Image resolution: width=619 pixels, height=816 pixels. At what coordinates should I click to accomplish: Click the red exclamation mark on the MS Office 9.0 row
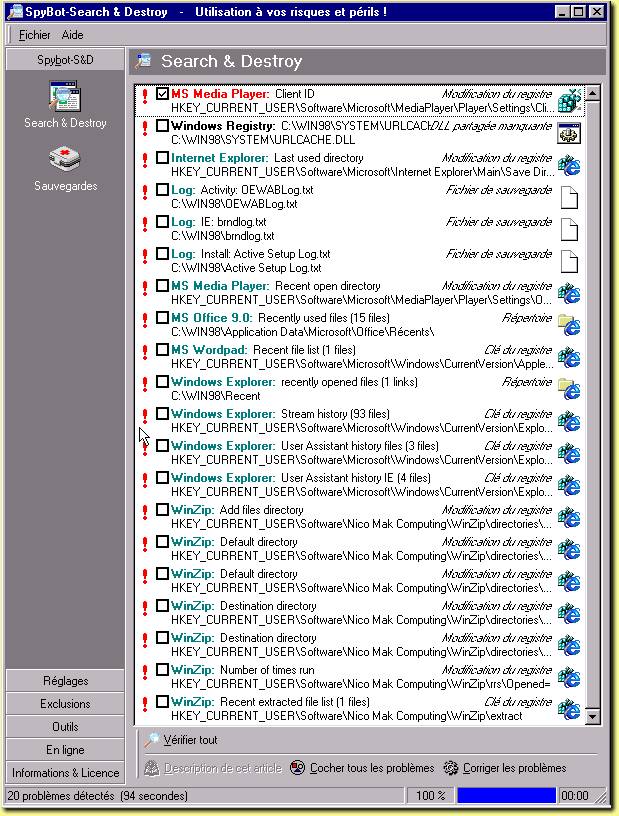click(145, 320)
